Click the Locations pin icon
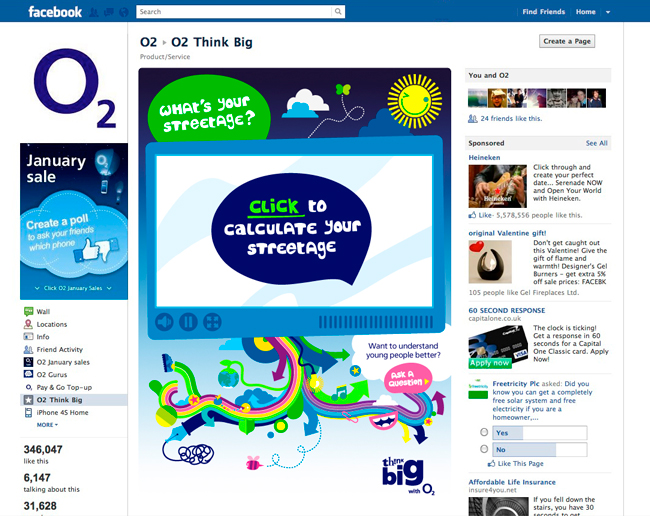This screenshot has height=516, width=650. click(28, 324)
